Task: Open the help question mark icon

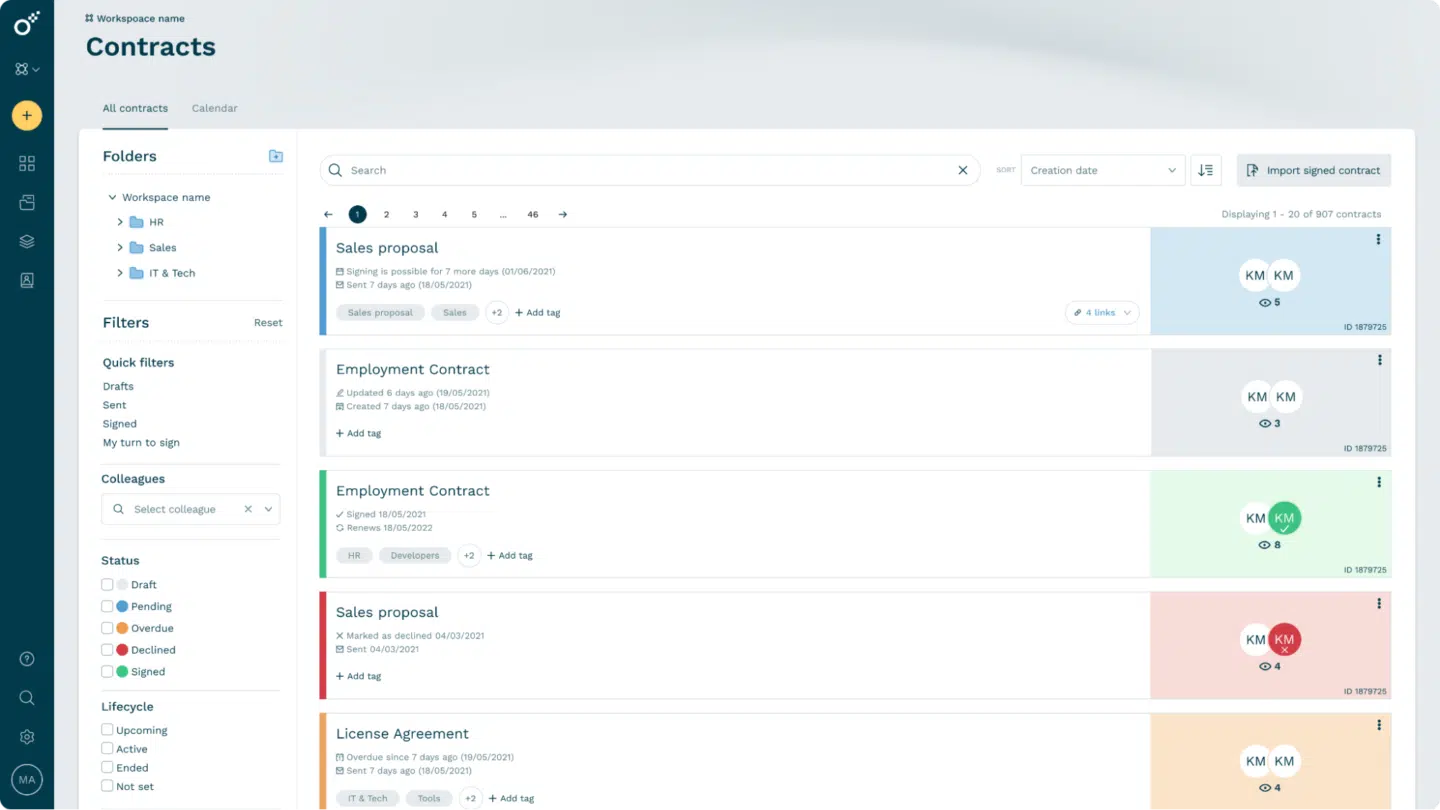Action: click(27, 659)
